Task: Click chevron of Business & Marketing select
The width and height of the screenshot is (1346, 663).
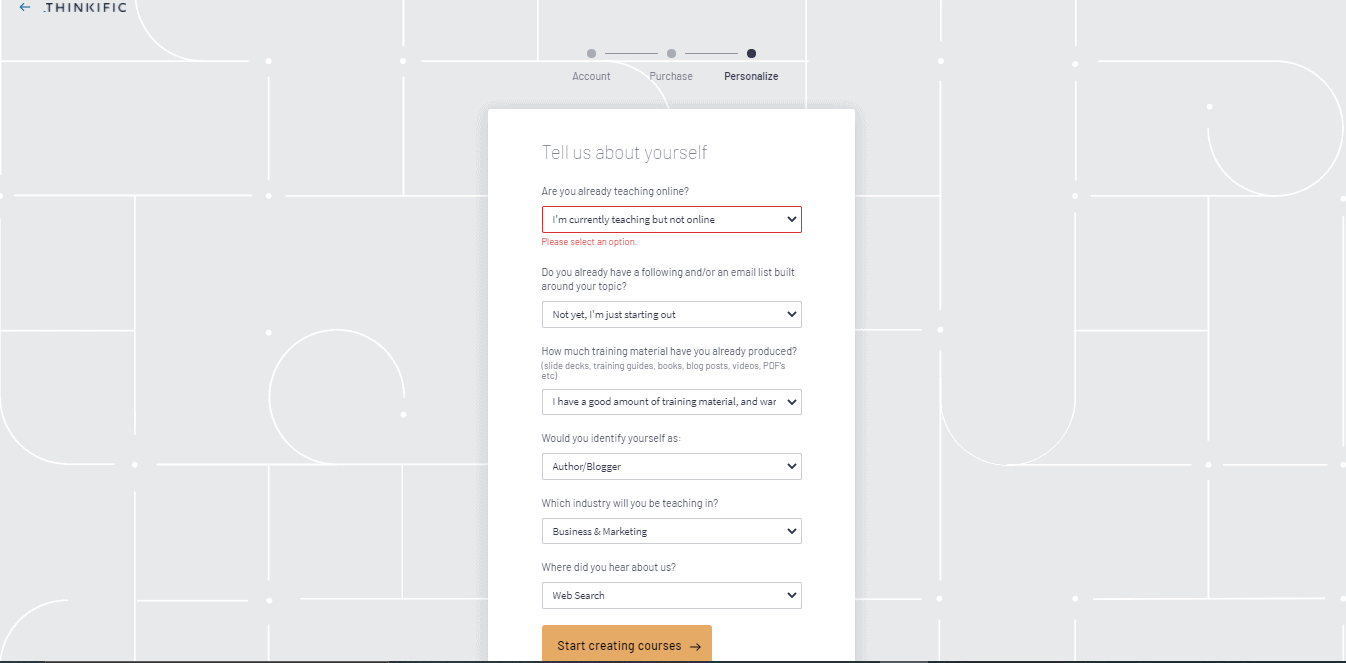Action: [x=792, y=531]
